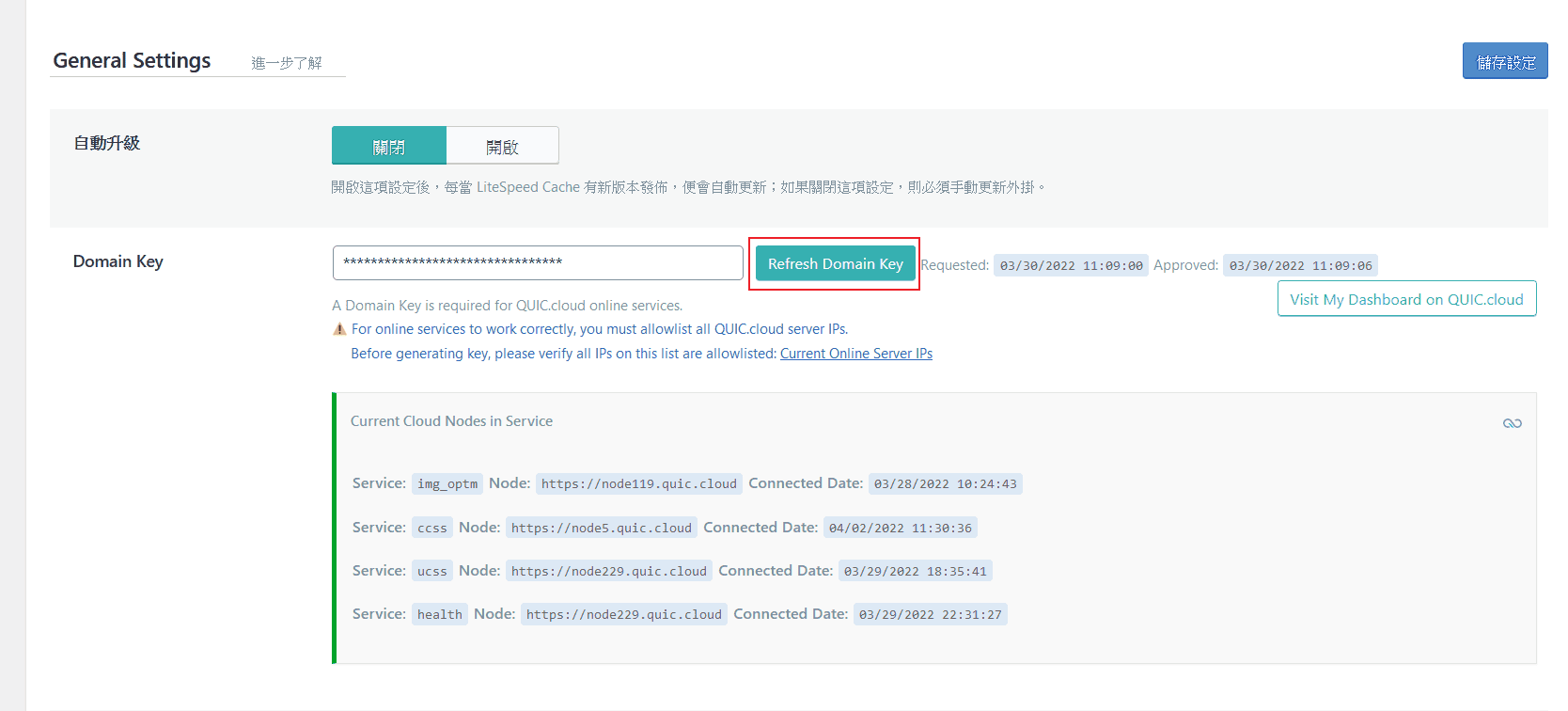The height and width of the screenshot is (711, 1568).
Task: Select the health service tag
Action: [x=439, y=615]
